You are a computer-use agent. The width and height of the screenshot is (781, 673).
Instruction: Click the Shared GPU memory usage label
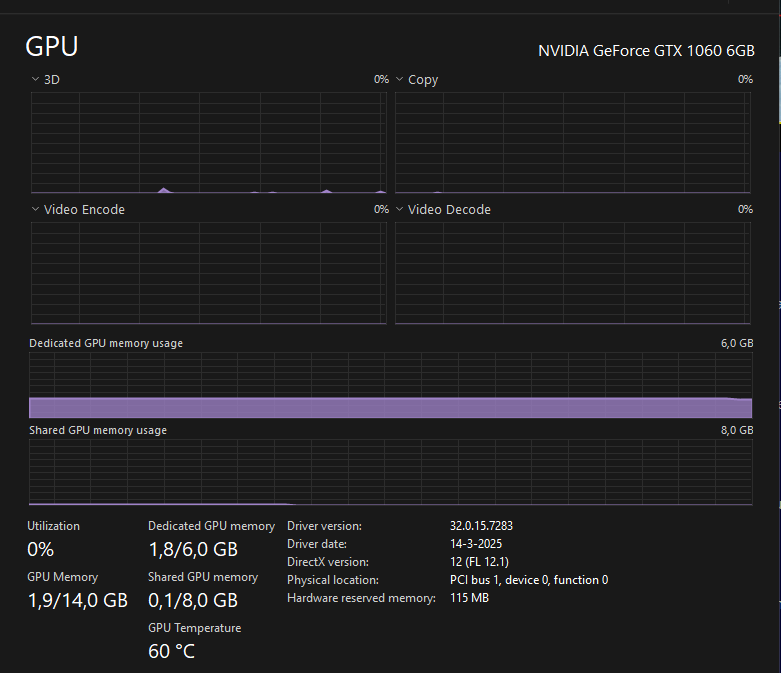click(x=98, y=430)
